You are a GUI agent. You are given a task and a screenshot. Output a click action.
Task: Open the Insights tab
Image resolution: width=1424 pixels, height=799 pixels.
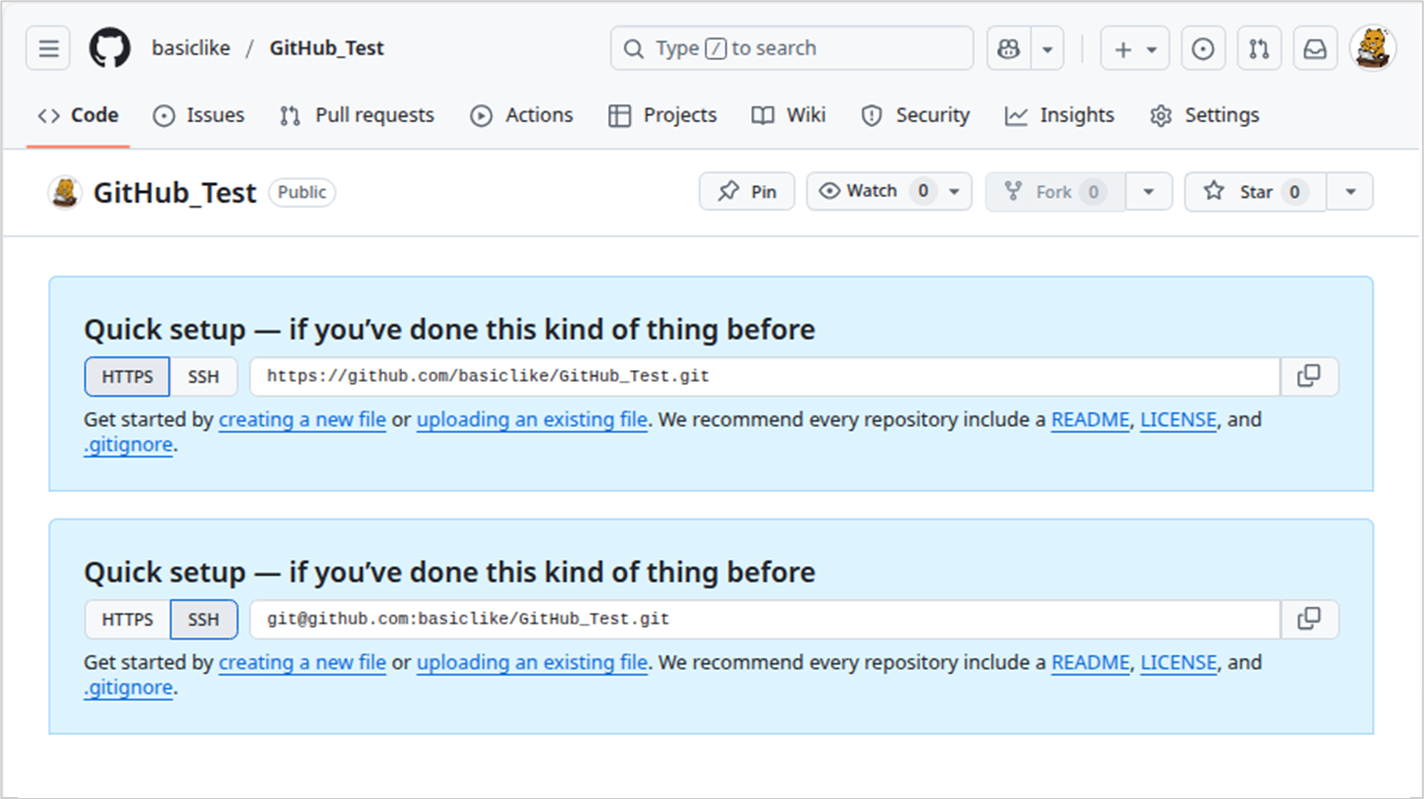pyautogui.click(x=1060, y=115)
